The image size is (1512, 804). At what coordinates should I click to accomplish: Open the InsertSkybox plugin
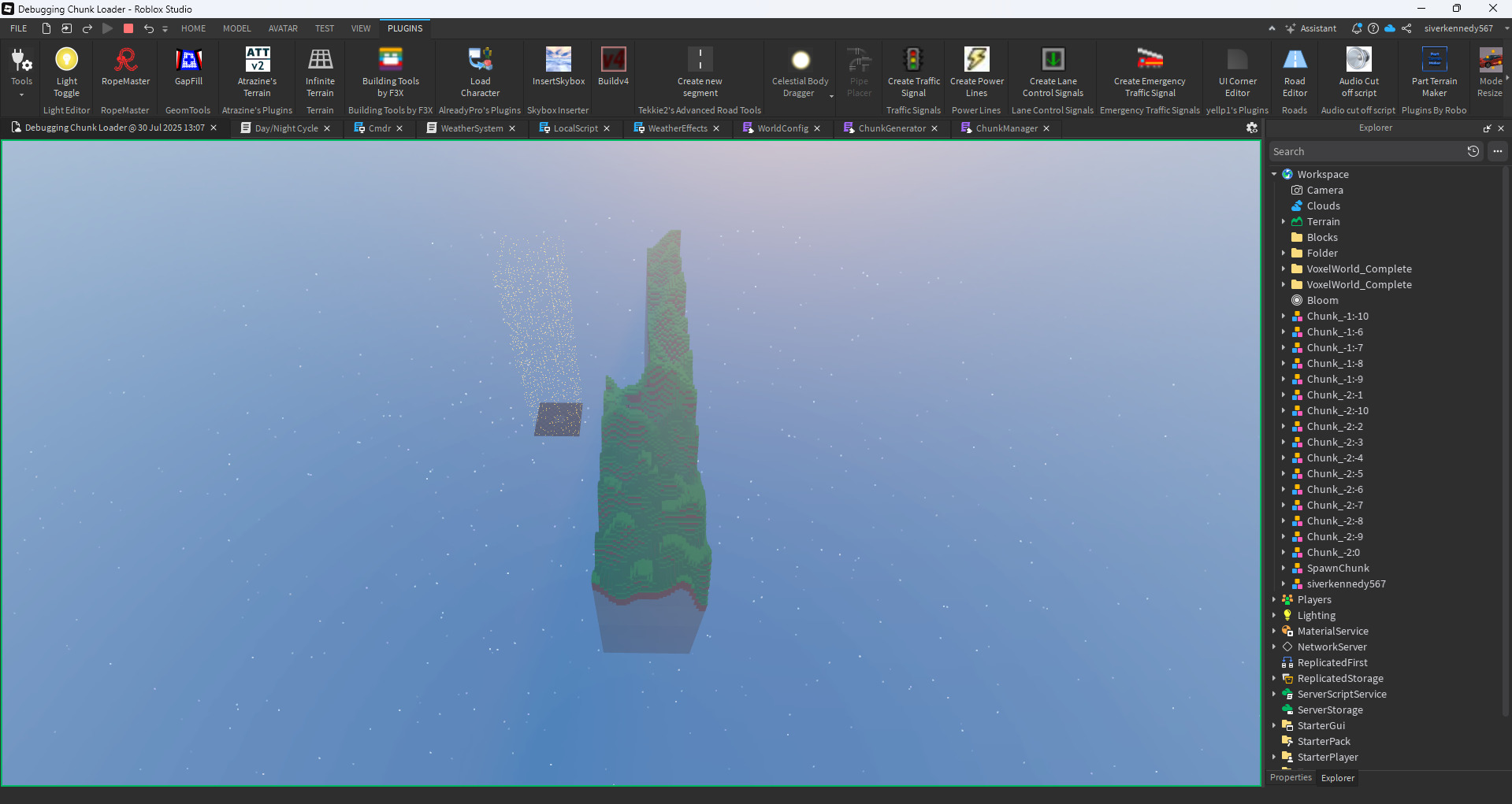click(x=557, y=71)
